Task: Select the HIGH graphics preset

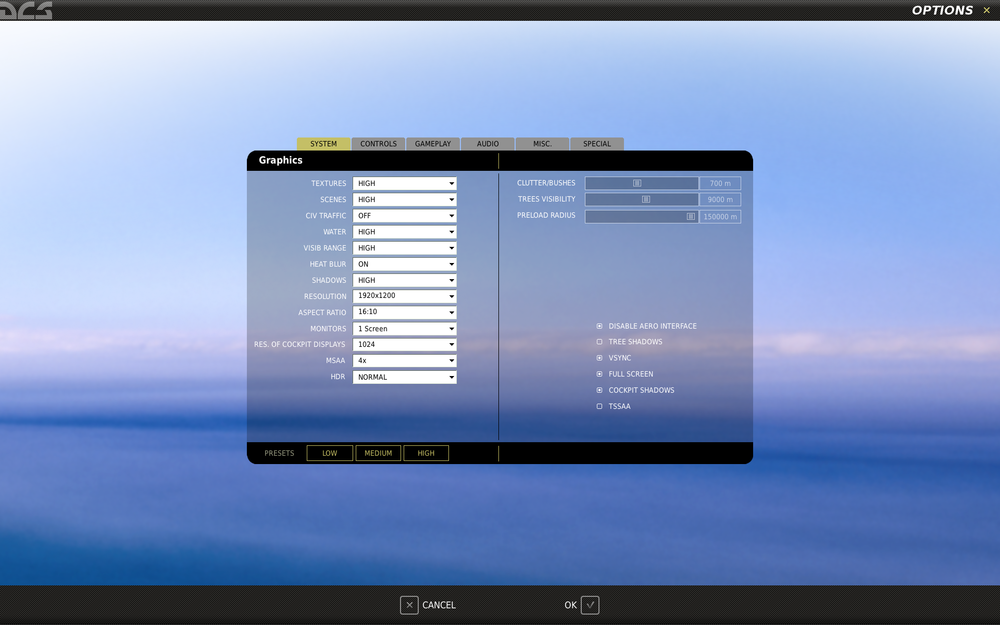Action: pyautogui.click(x=426, y=452)
